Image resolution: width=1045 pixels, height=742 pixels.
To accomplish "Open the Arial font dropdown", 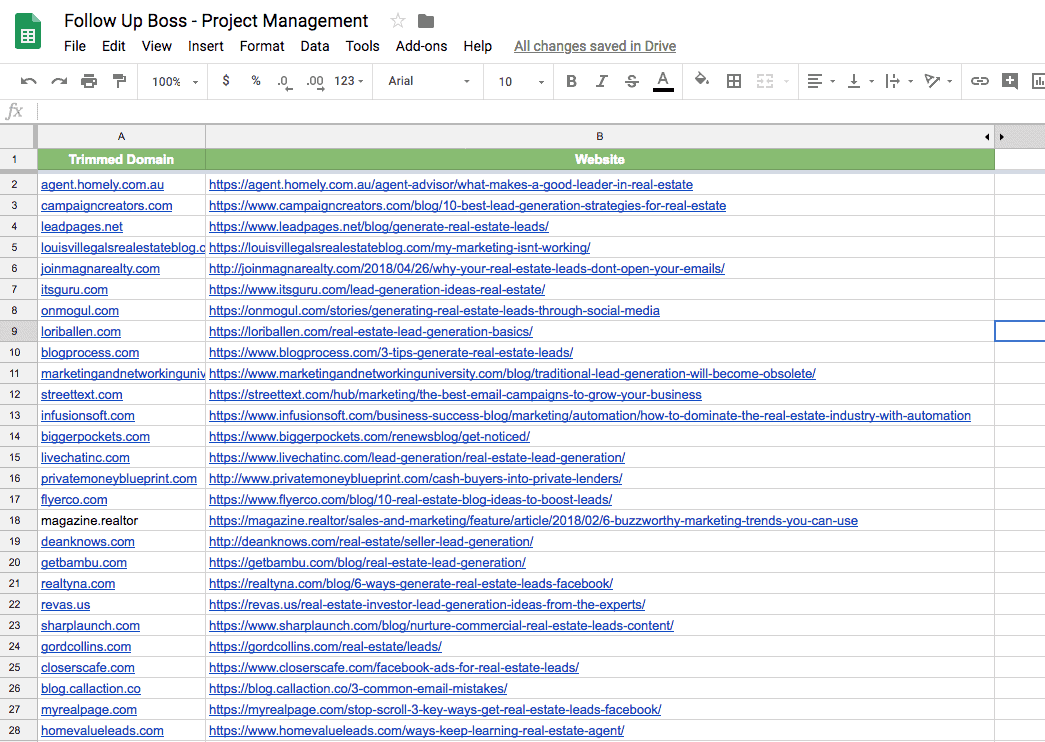I will click(429, 81).
